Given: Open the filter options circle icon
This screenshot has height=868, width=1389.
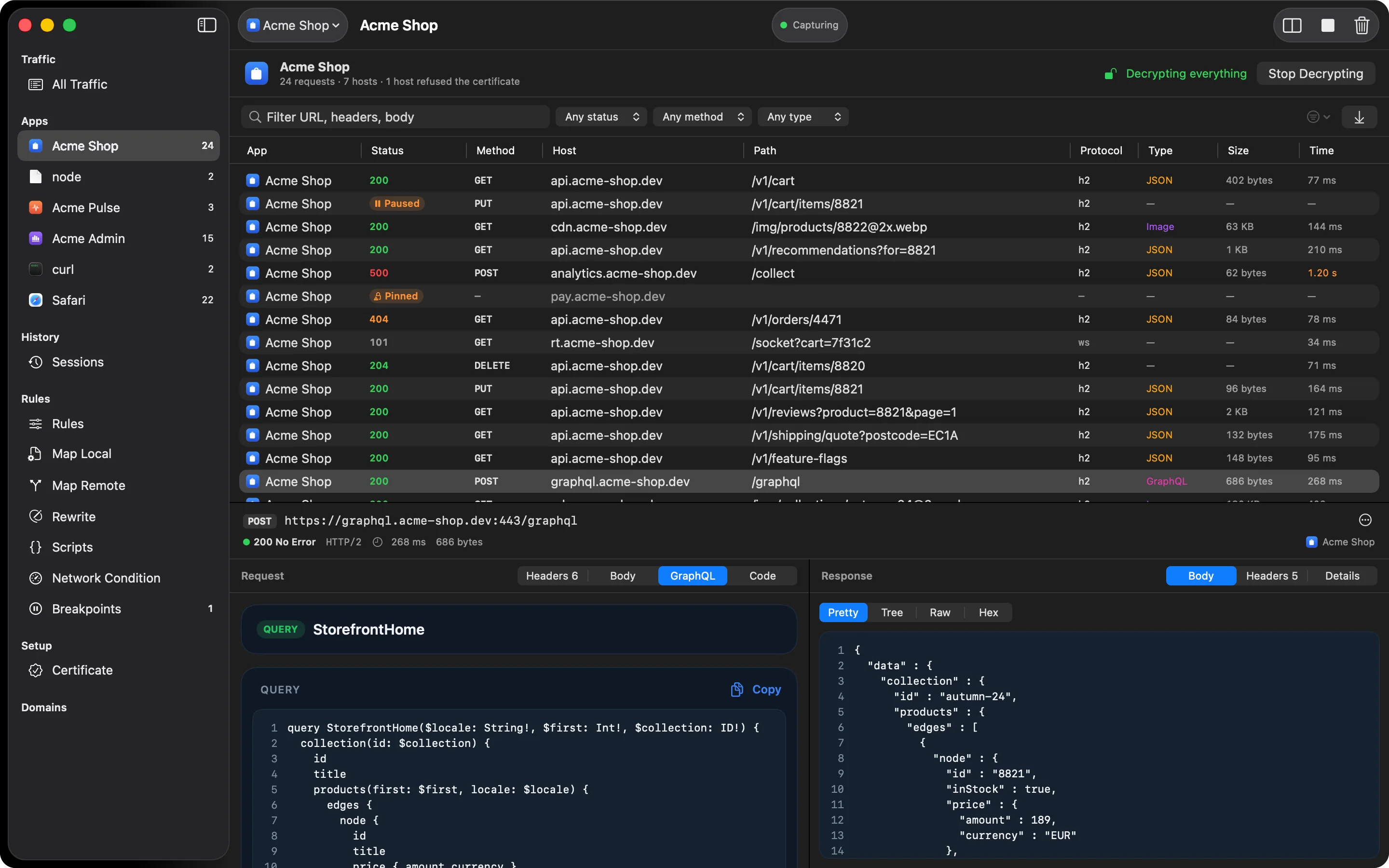Looking at the screenshot, I should pos(1318,117).
